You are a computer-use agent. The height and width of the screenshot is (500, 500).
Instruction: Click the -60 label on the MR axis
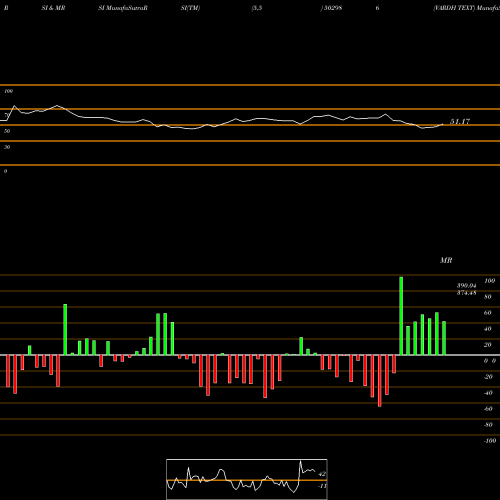(x=488, y=409)
